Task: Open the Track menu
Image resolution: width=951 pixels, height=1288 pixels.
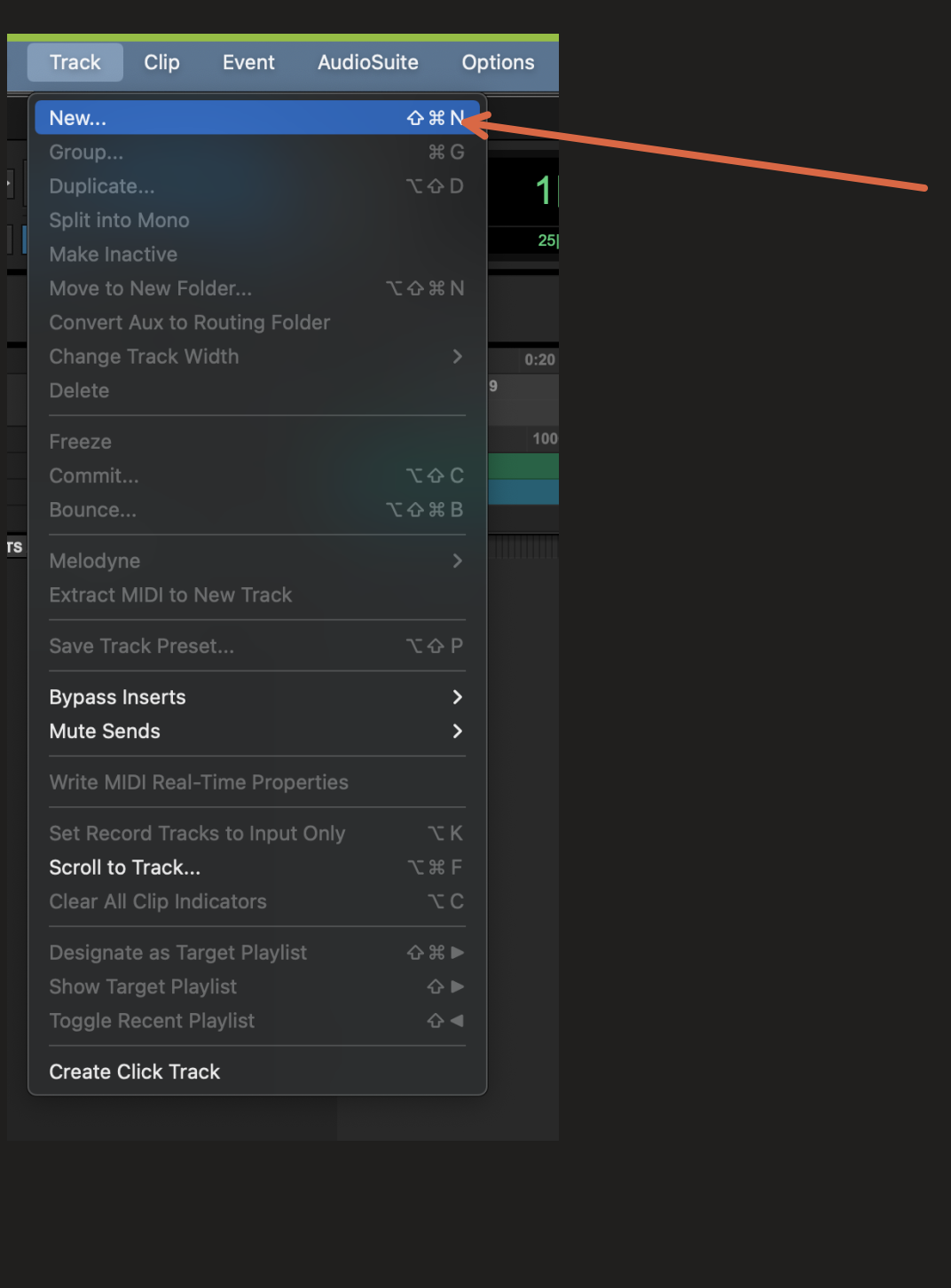Action: 75,63
